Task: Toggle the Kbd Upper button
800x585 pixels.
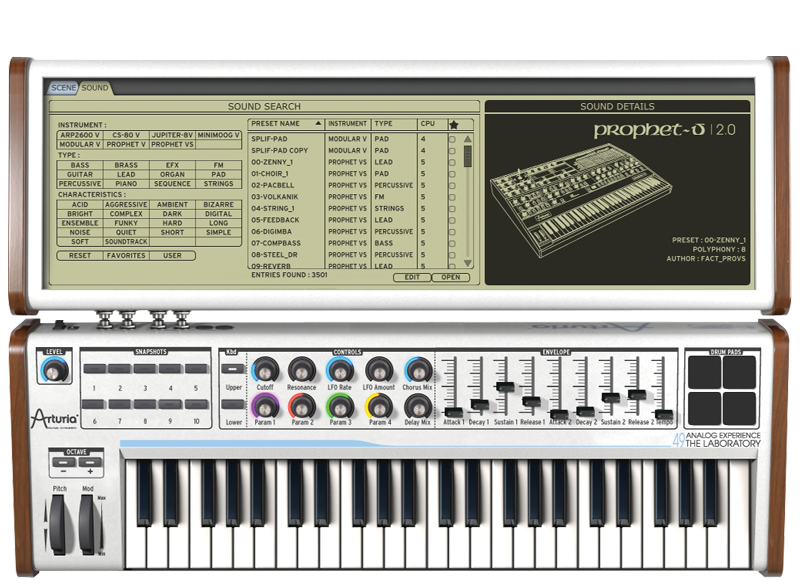Action: (233, 369)
